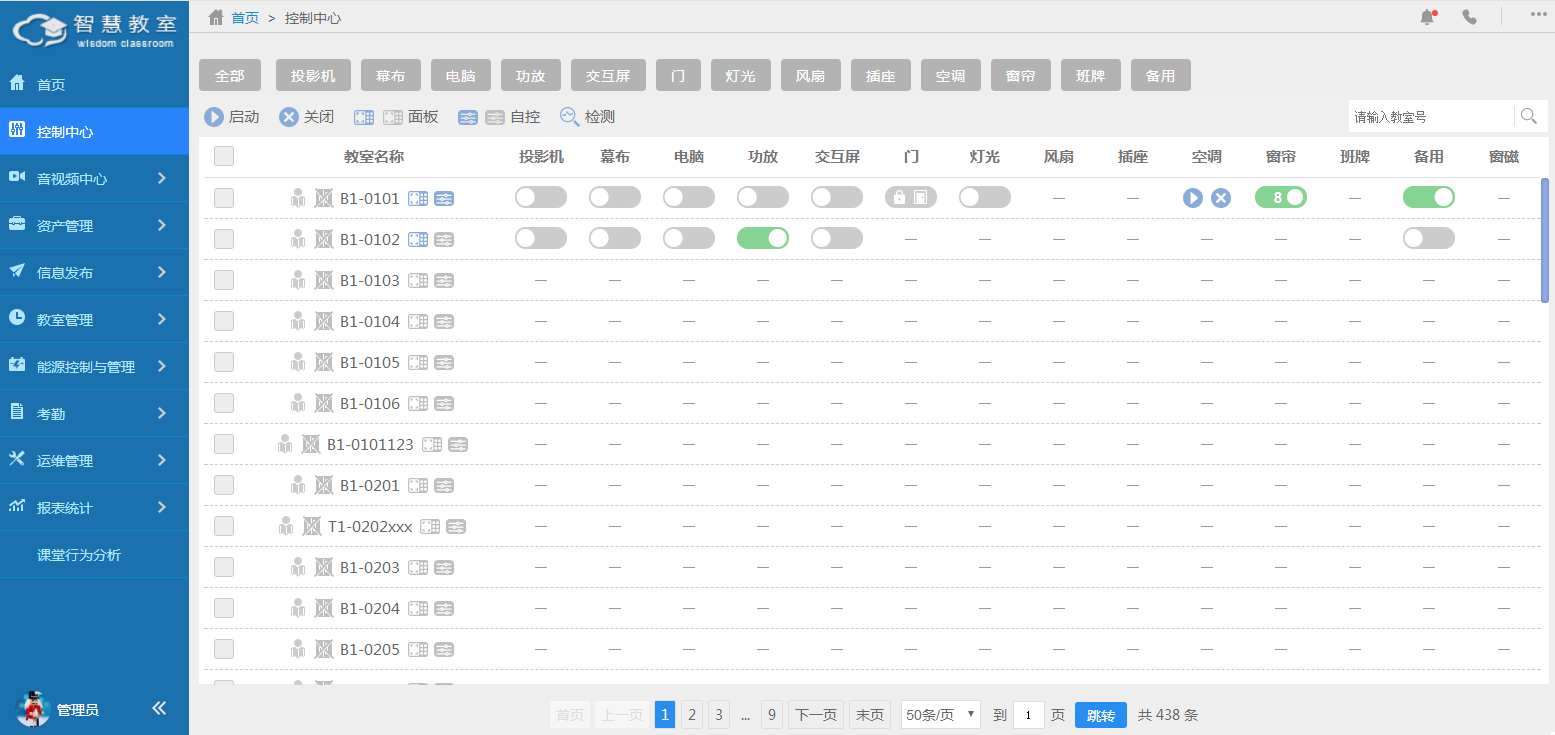Click the phone icon in header
This screenshot has width=1555, height=735.
(x=1469, y=17)
